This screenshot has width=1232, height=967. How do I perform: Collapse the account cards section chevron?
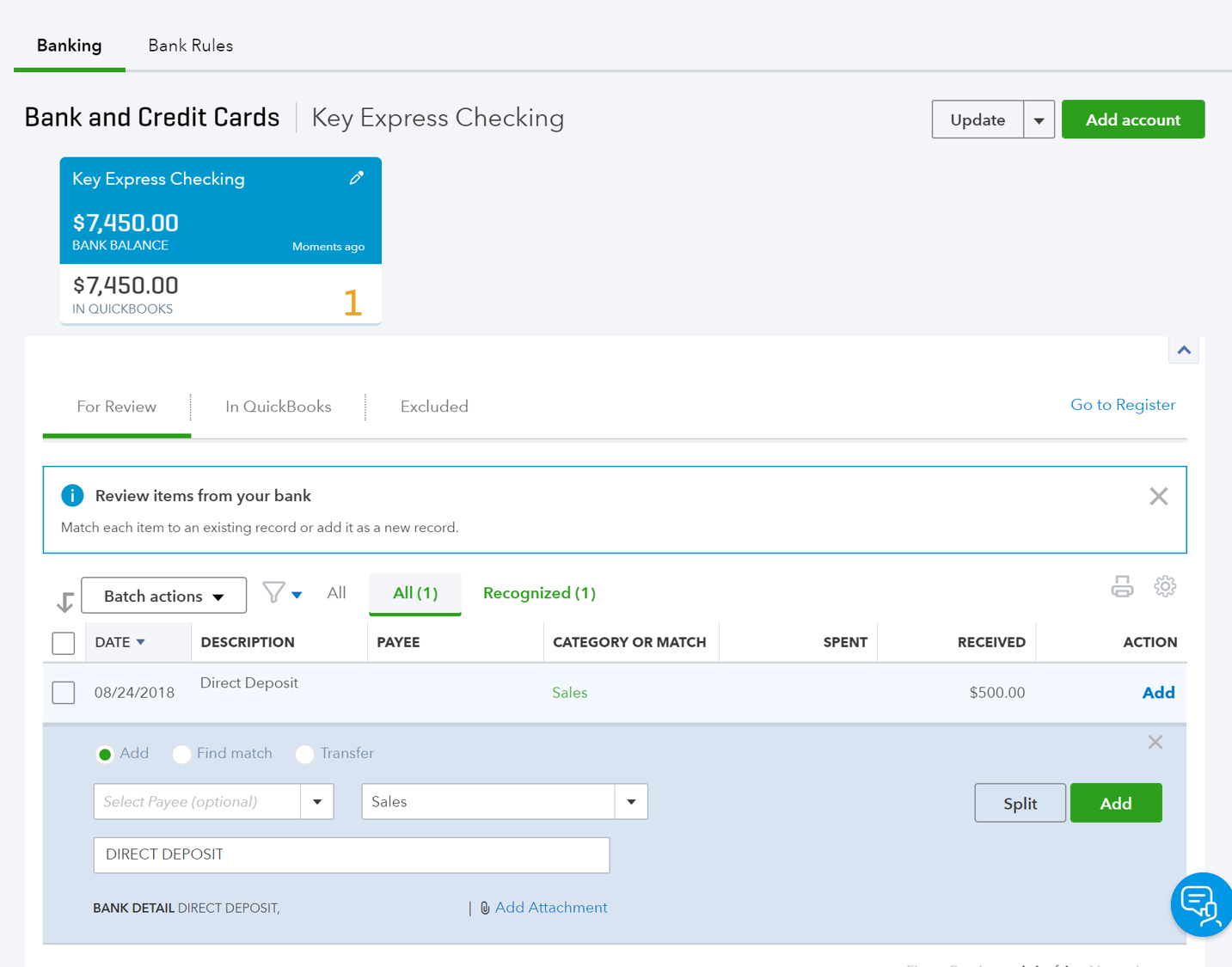click(x=1184, y=350)
